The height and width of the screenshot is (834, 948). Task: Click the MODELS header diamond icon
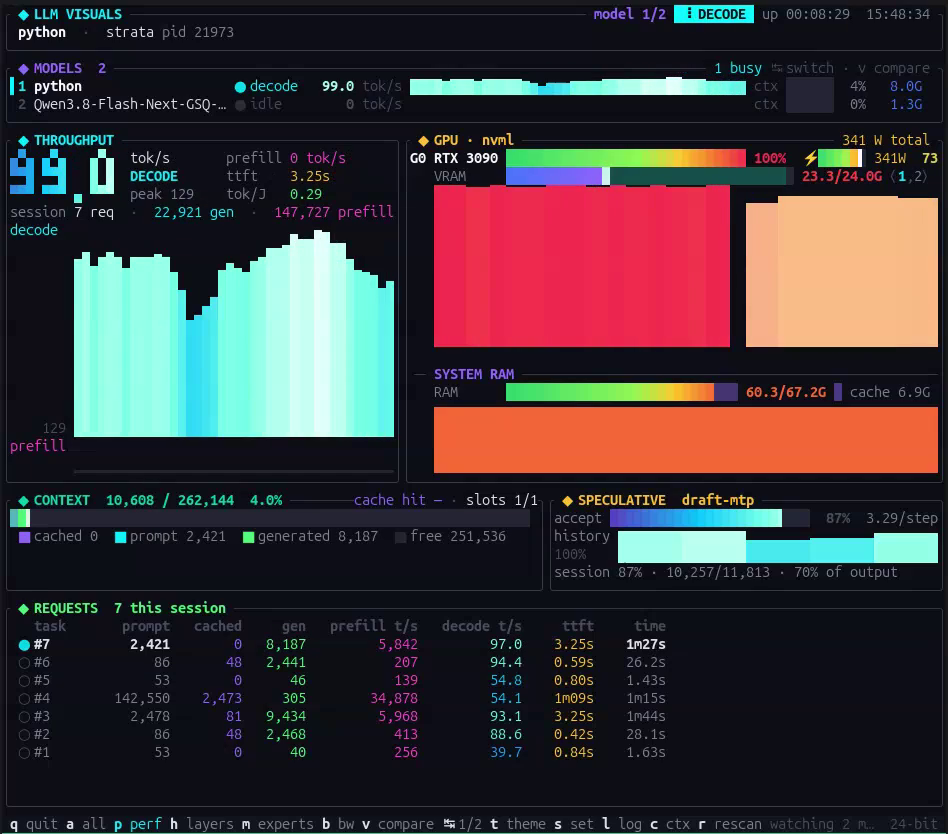coord(23,68)
